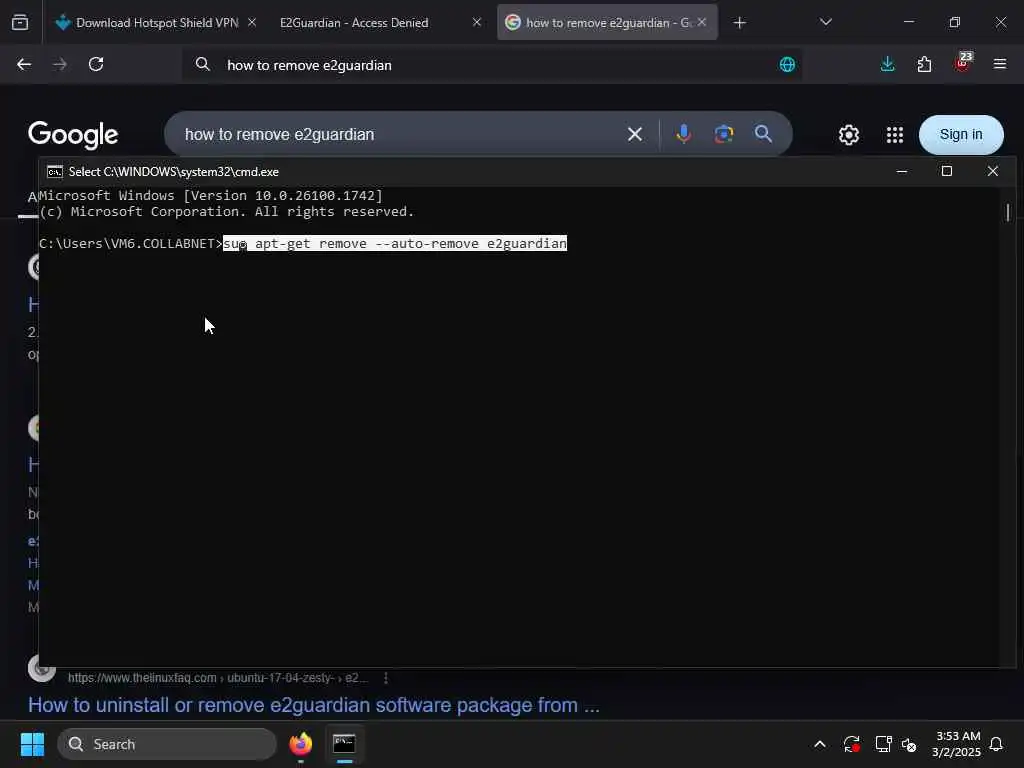Search by image with Google Lens

point(724,134)
